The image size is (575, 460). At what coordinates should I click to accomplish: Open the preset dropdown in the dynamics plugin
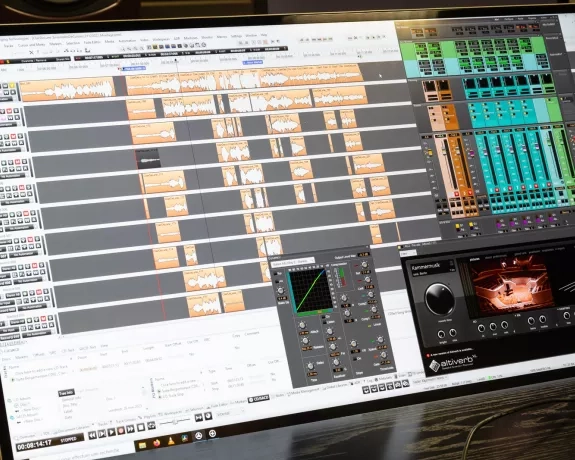pyautogui.click(x=293, y=262)
